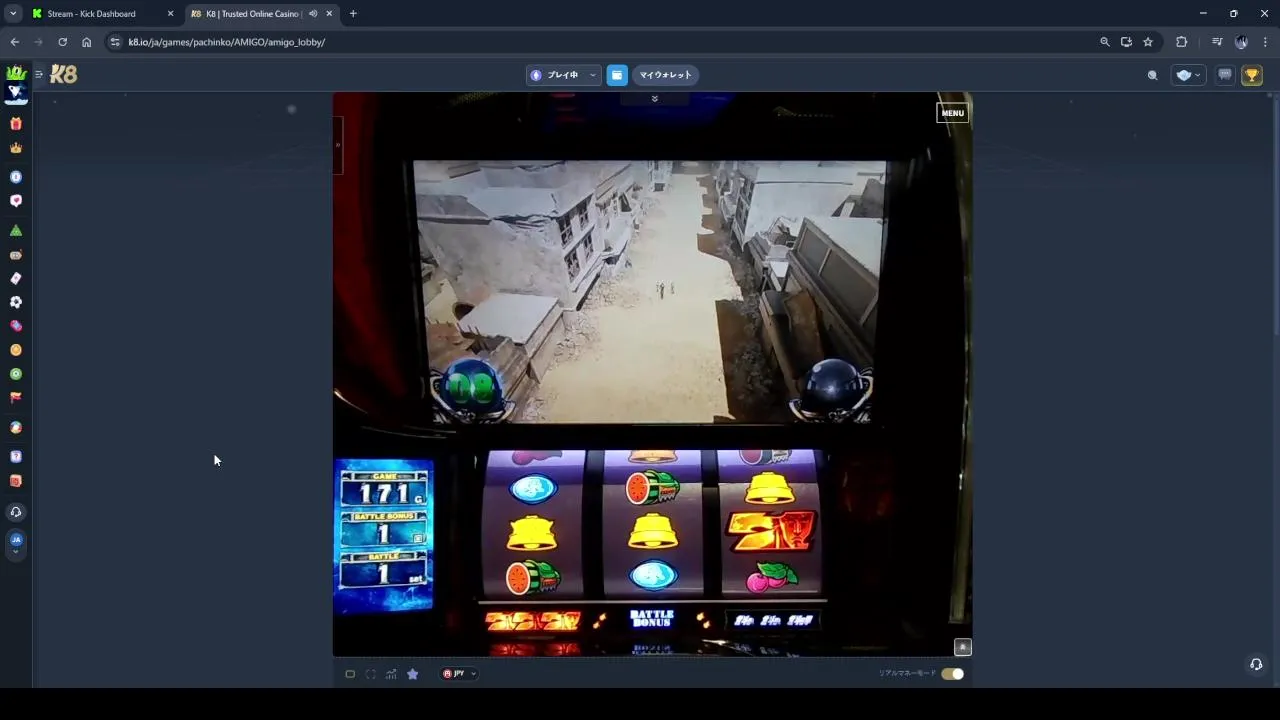Open the browser three-dot menu
1280x720 pixels.
(x=1266, y=42)
